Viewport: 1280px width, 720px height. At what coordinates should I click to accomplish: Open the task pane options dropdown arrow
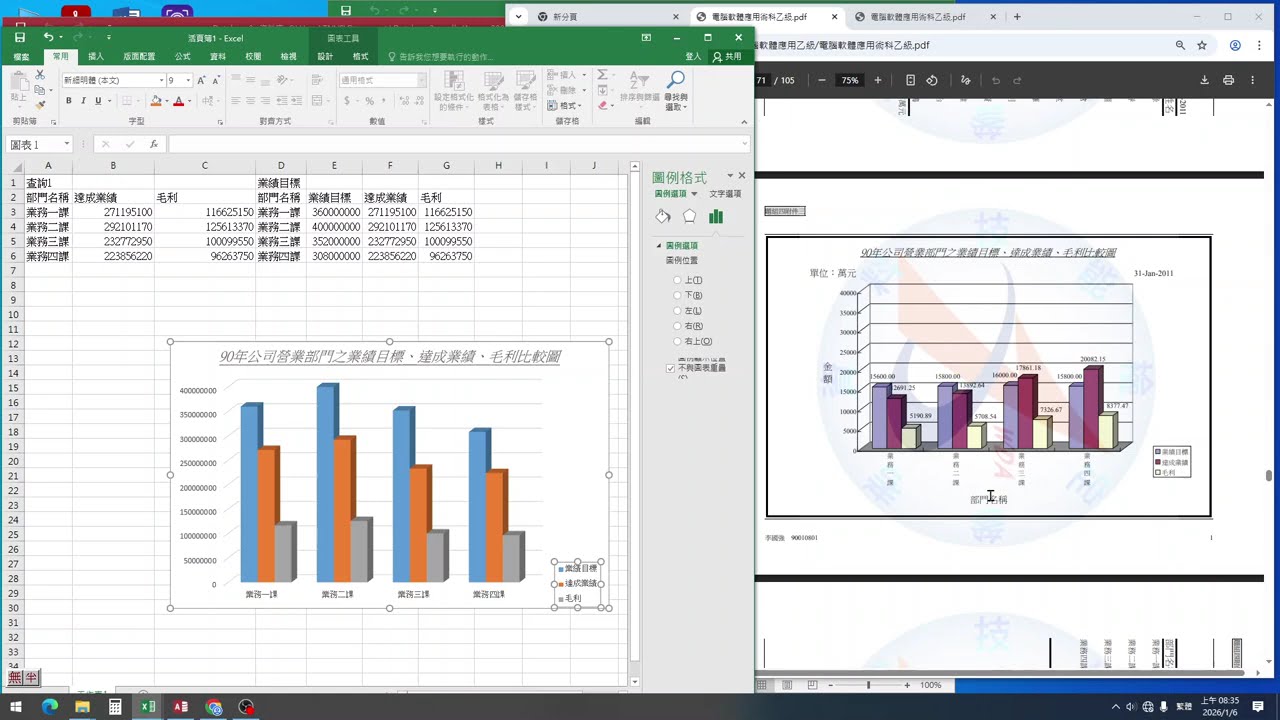tap(730, 176)
